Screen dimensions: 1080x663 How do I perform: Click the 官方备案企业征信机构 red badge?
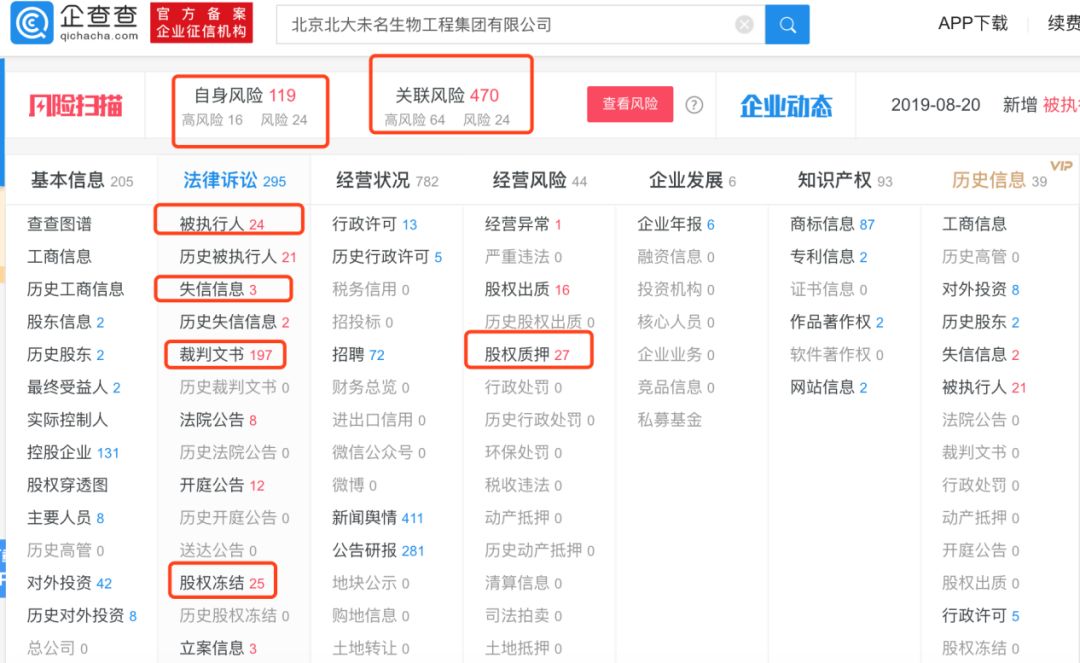click(201, 23)
